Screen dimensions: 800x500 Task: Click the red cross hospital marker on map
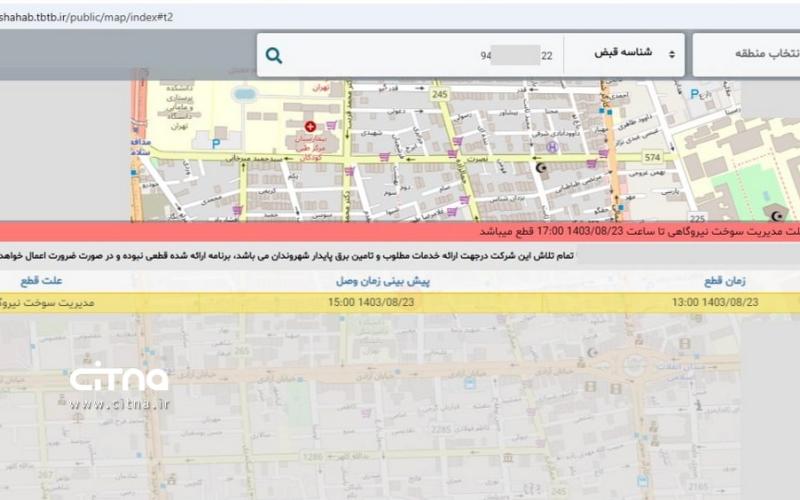[310, 127]
